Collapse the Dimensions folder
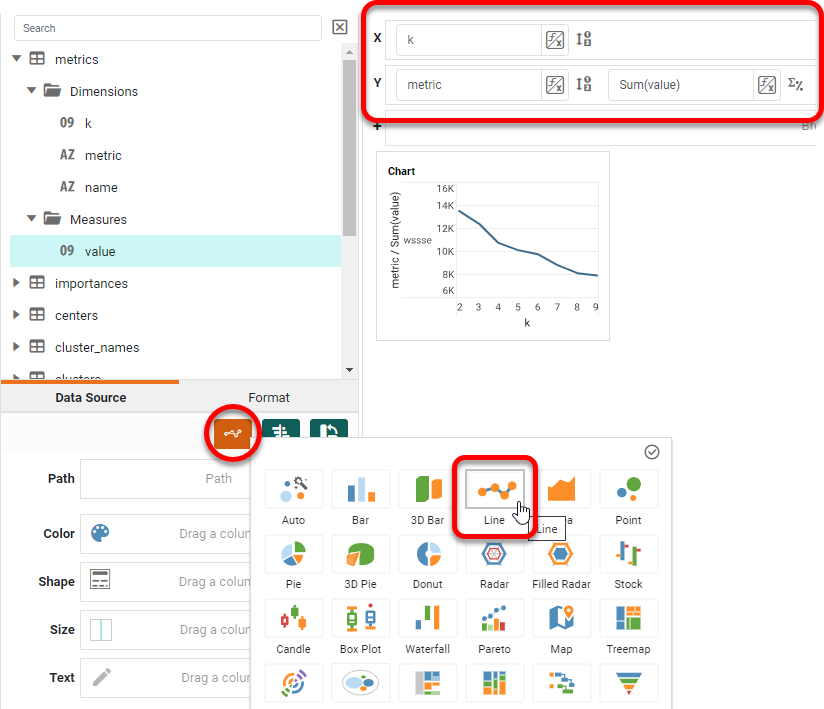 click(31, 91)
